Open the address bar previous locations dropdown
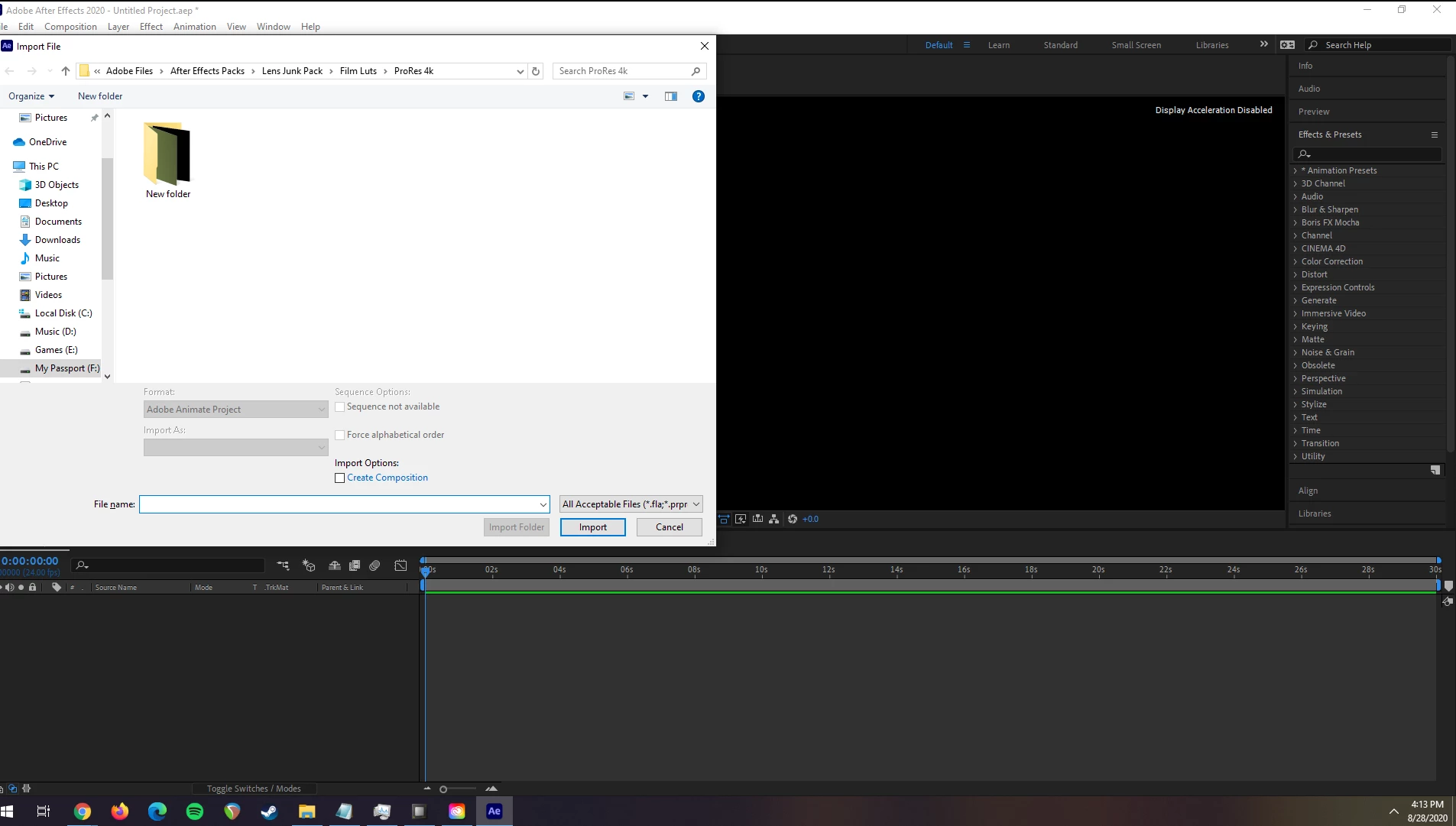The height and width of the screenshot is (826, 1456). tap(520, 71)
